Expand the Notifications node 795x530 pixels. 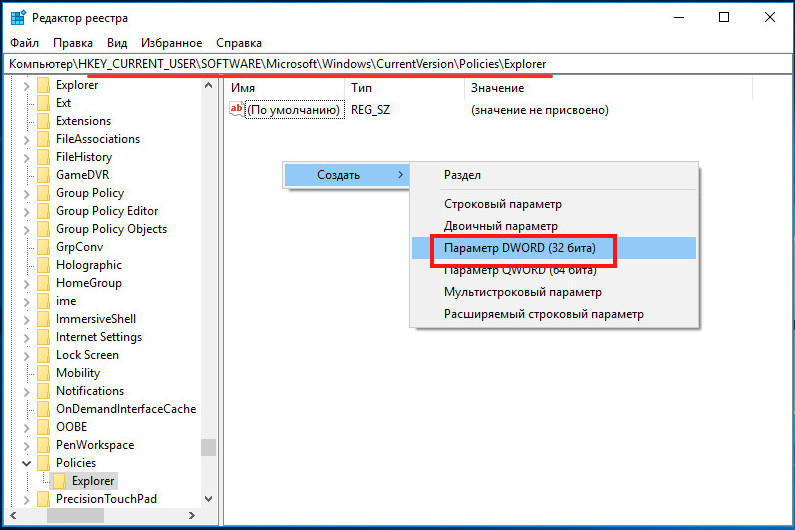tap(26, 392)
